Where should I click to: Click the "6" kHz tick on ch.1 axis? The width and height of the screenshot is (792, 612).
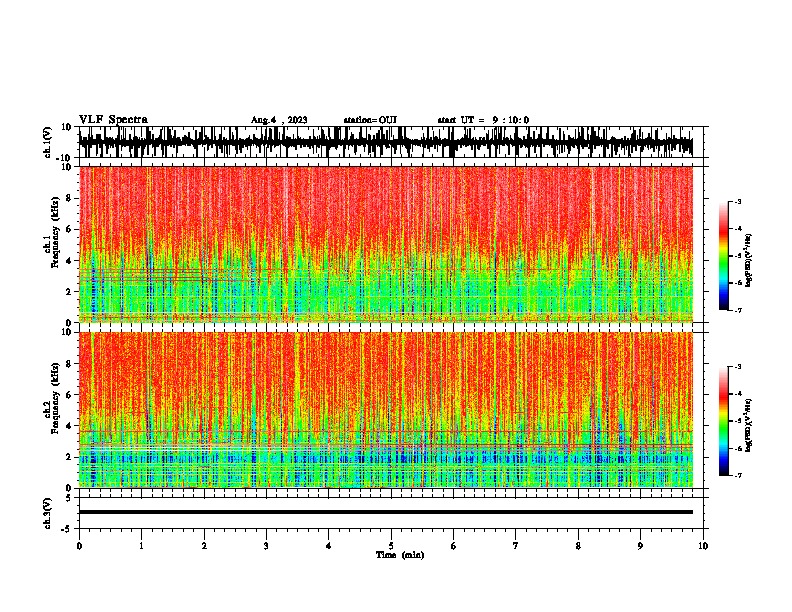point(69,229)
